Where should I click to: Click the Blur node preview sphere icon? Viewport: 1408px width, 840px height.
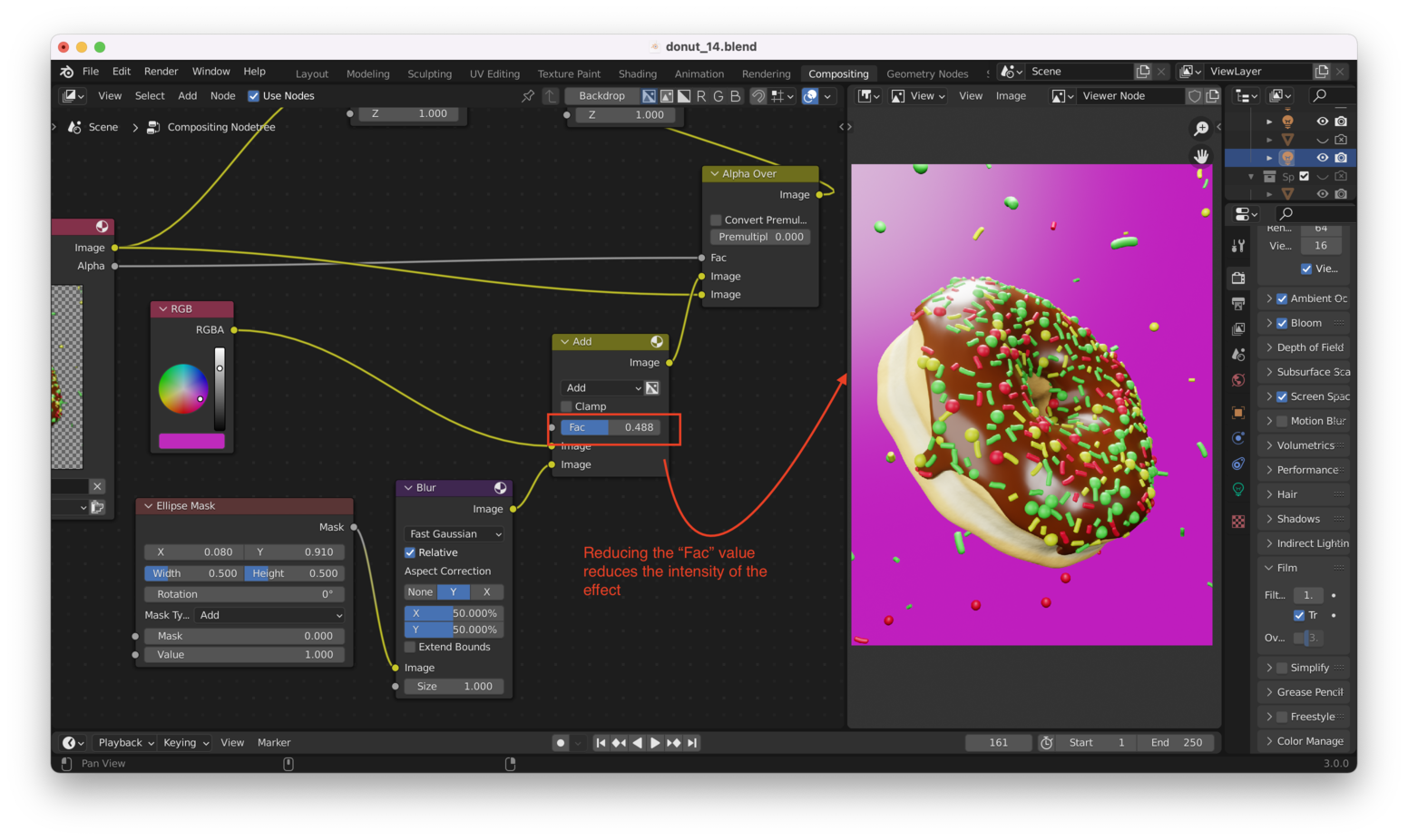coord(500,488)
